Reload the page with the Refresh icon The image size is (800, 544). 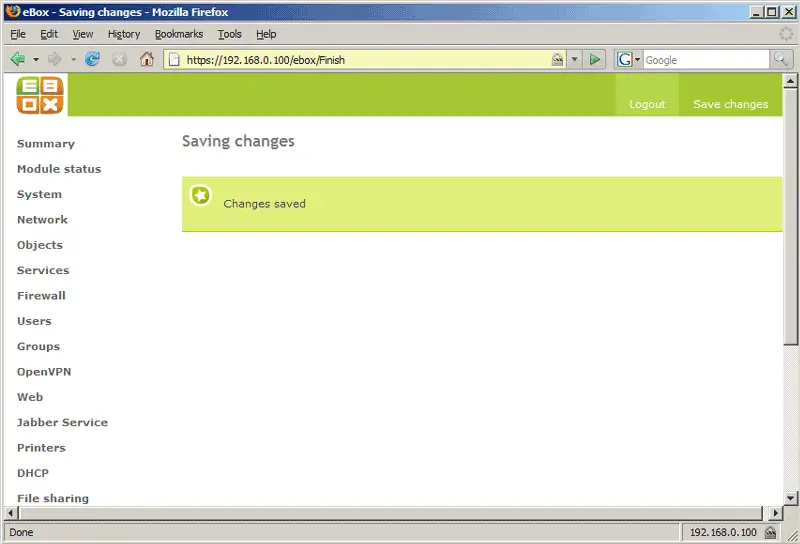(x=92, y=59)
